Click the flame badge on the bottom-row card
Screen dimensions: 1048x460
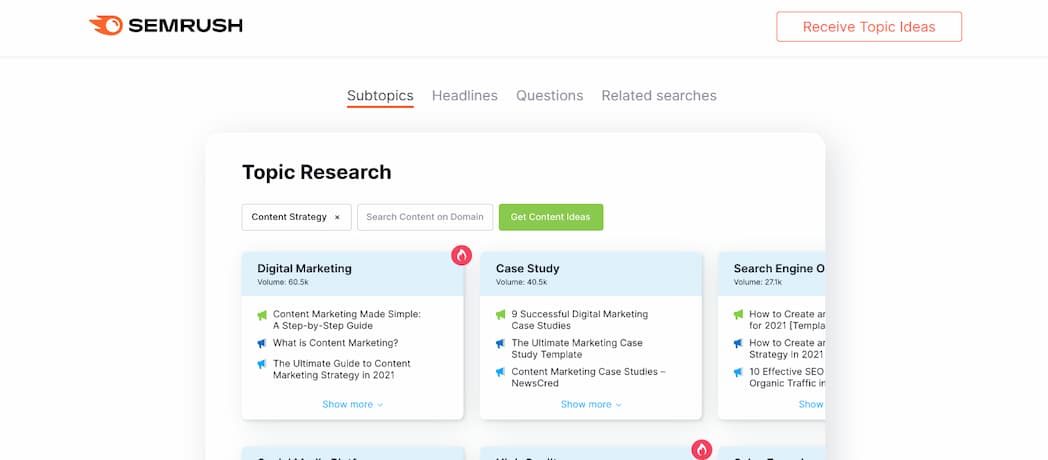click(702, 449)
